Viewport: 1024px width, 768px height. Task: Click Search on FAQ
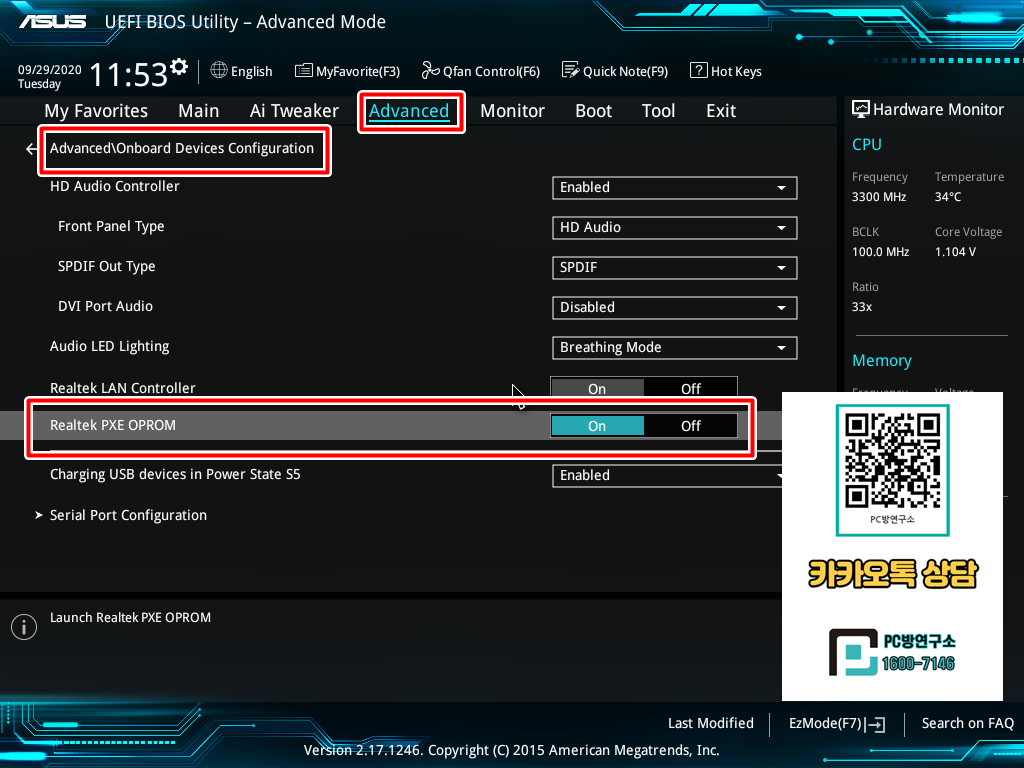pyautogui.click(x=967, y=723)
